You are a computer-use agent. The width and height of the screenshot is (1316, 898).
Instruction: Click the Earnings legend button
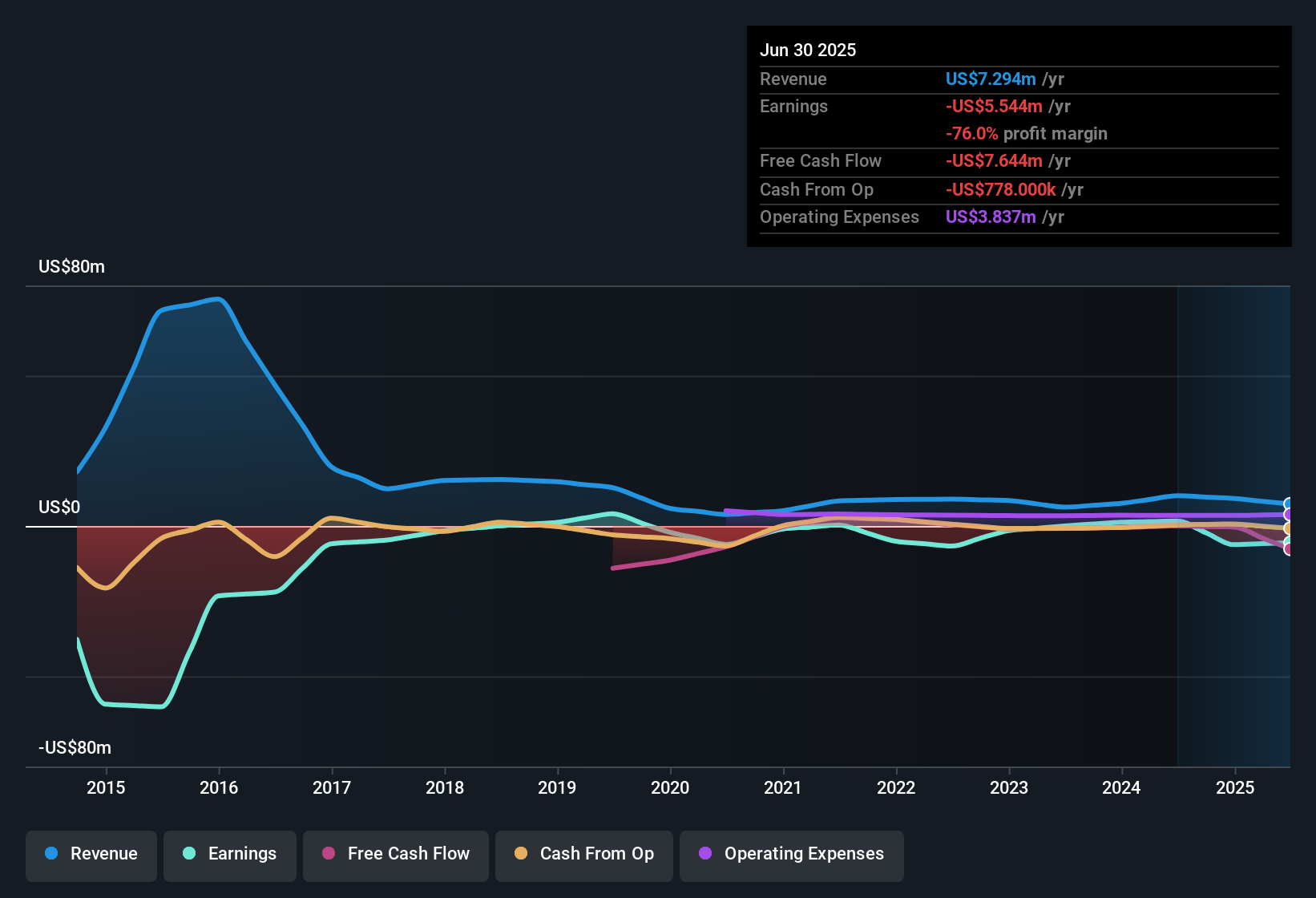coord(229,854)
